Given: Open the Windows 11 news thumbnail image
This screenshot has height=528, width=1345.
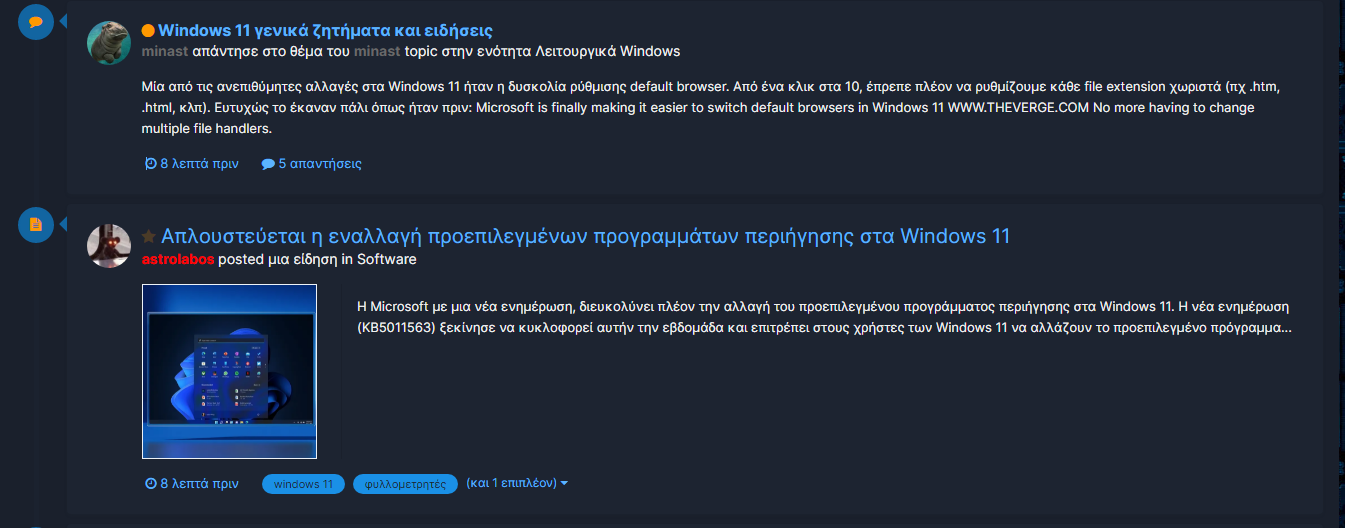Looking at the screenshot, I should (x=229, y=371).
